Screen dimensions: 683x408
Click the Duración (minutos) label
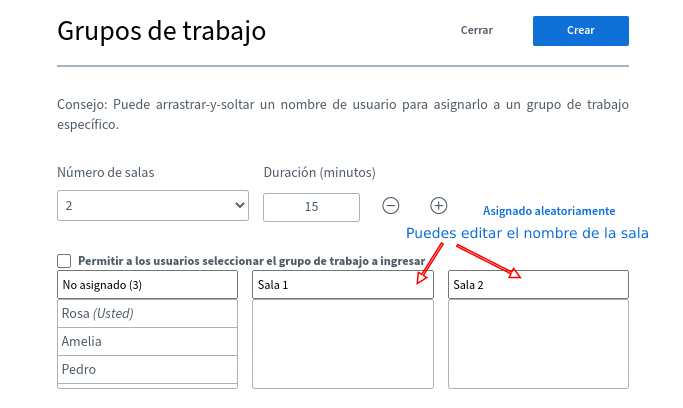(319, 172)
